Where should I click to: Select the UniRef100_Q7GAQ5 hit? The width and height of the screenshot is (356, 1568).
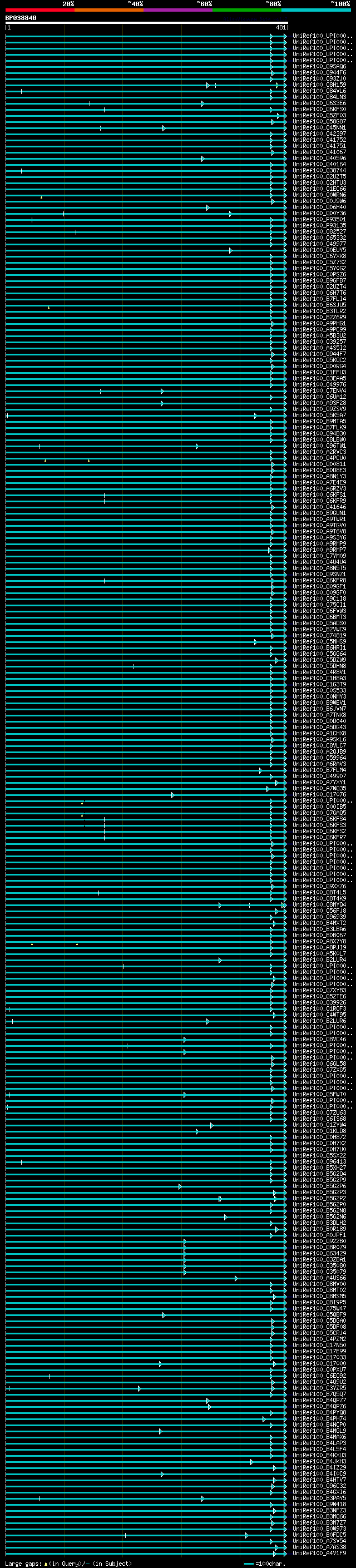(x=319, y=813)
